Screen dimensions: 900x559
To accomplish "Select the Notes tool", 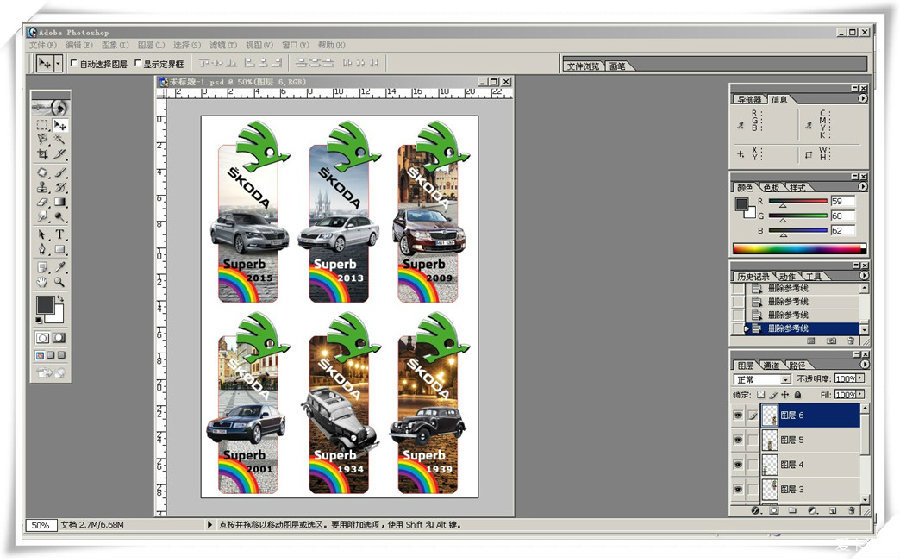I will click(42, 267).
